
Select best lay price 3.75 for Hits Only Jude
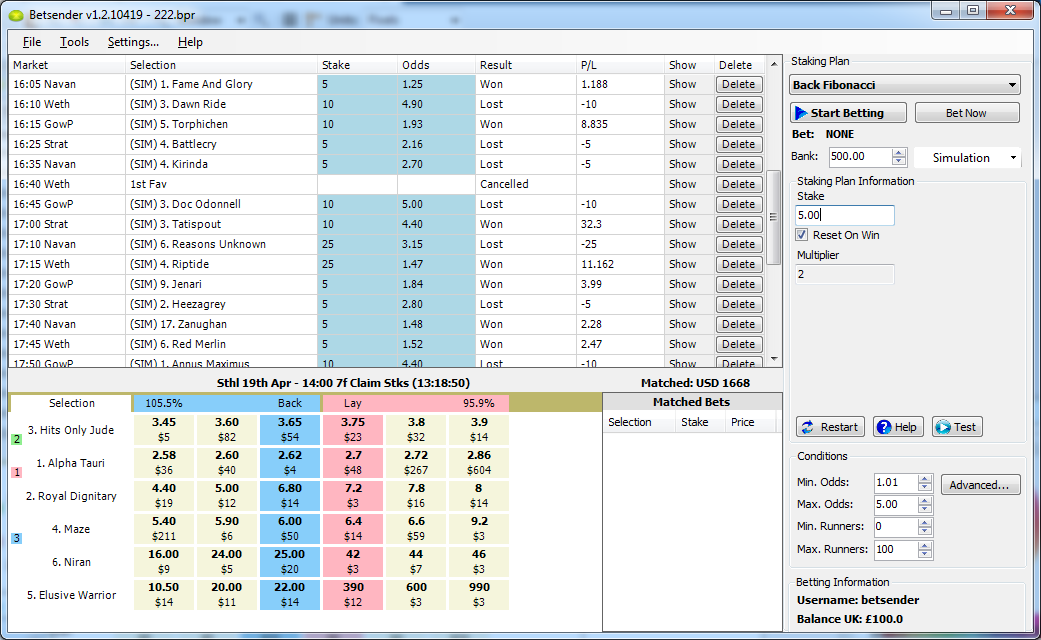[353, 430]
